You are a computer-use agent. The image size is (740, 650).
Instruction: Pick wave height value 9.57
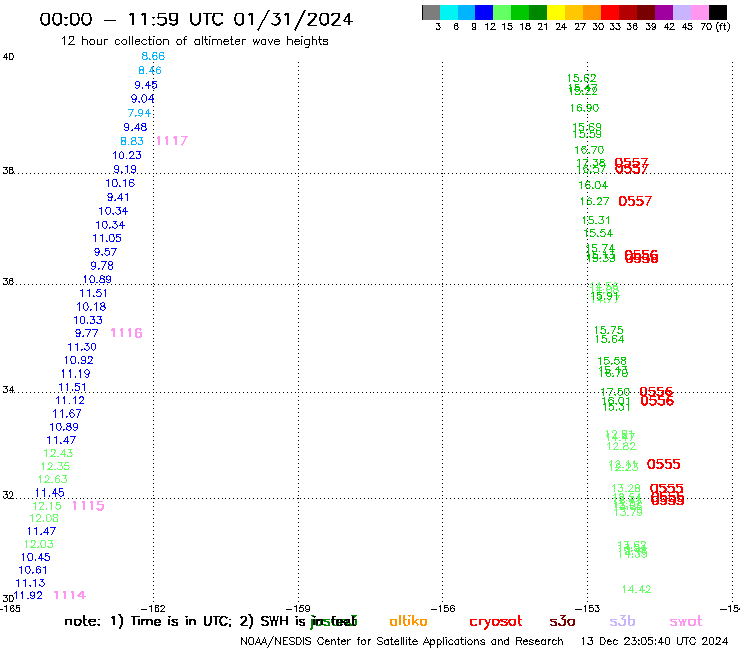[x=105, y=252]
